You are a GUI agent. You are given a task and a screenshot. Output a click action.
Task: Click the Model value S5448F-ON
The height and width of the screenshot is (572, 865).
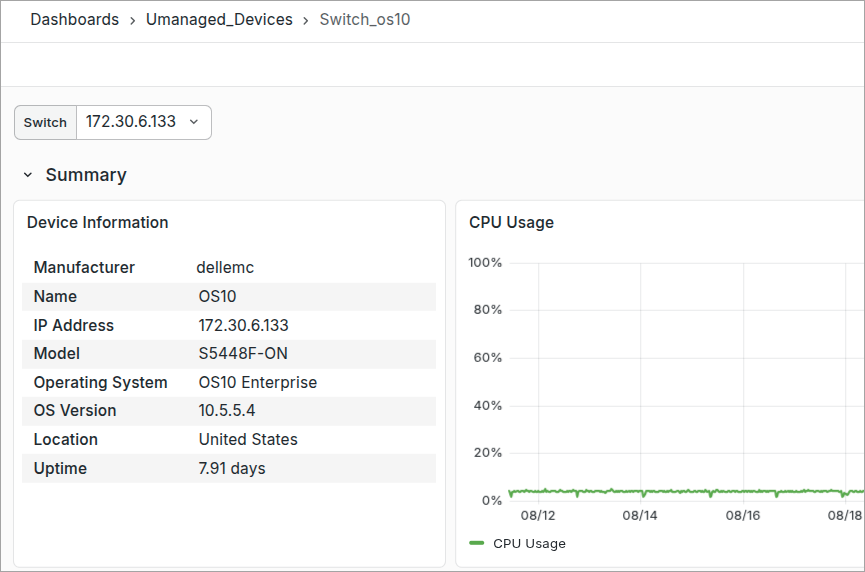(243, 354)
